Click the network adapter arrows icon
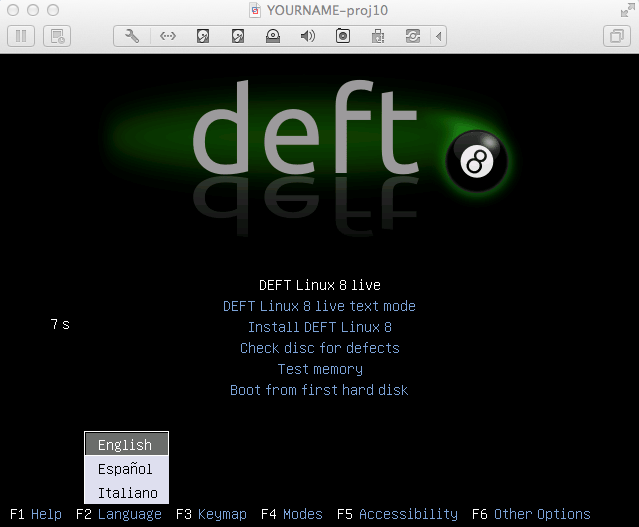The width and height of the screenshot is (639, 527). click(x=167, y=36)
